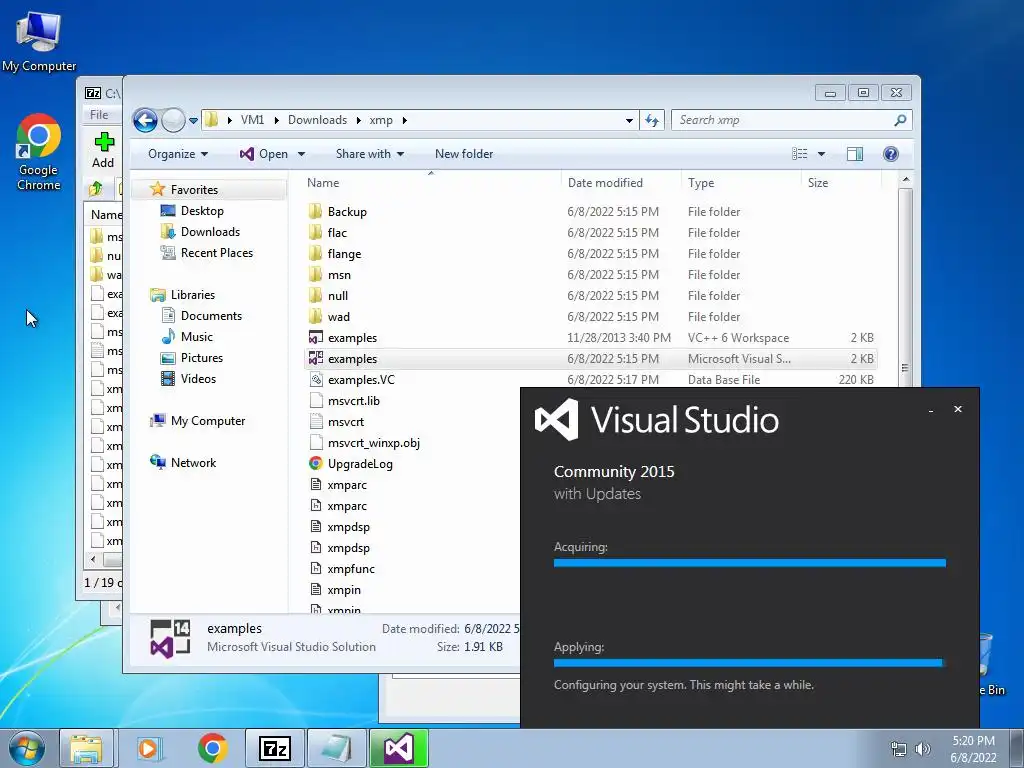This screenshot has height=768, width=1024.
Task: Click the refresh button next to address bar
Action: pos(652,120)
